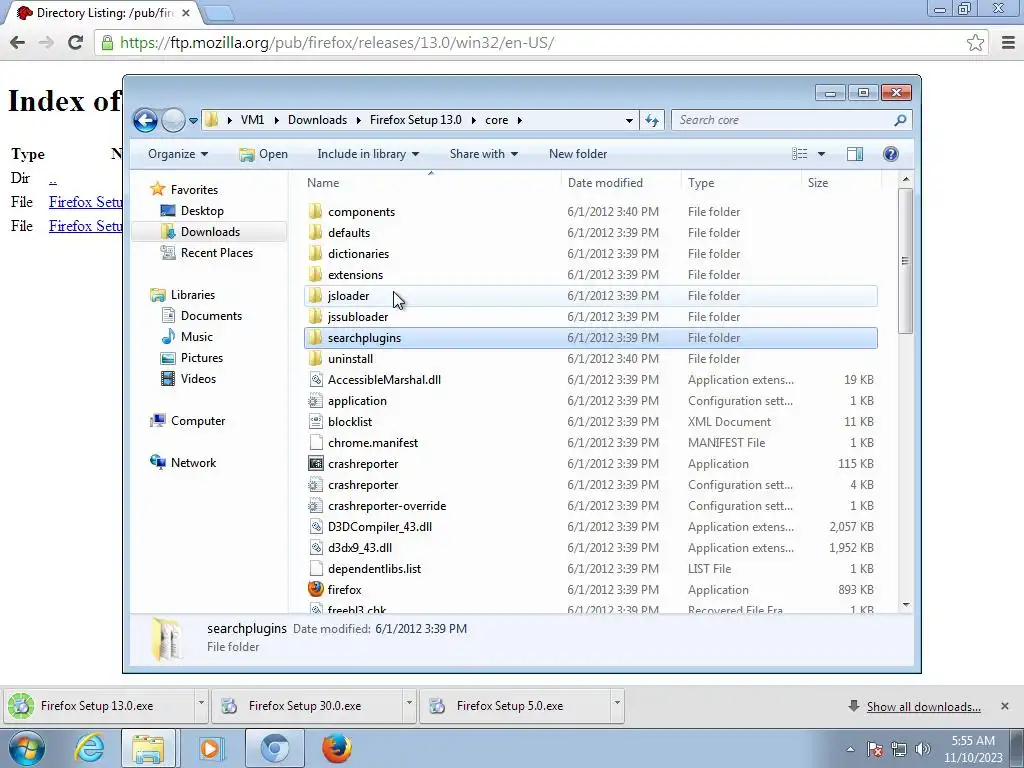Select the extensions folder icon

pyautogui.click(x=315, y=274)
